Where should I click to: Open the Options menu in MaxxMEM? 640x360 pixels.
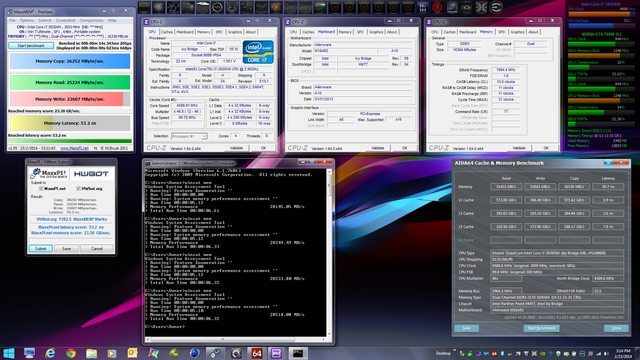click(x=27, y=20)
